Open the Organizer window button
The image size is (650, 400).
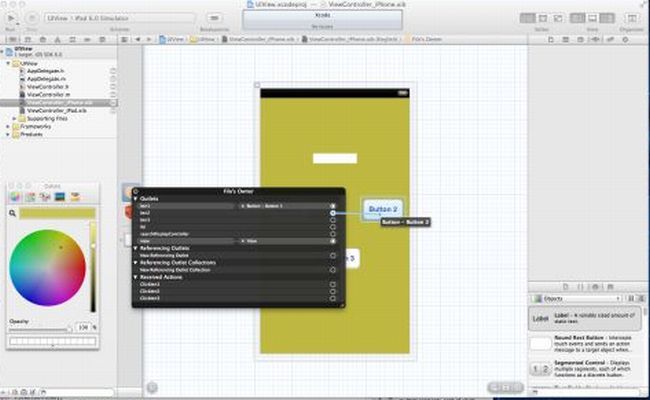(632, 18)
